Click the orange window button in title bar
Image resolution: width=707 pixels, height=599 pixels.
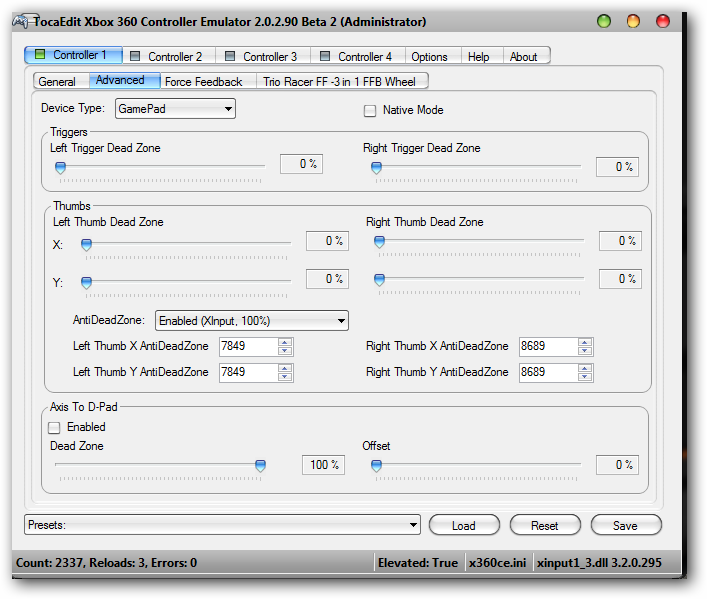tap(633, 21)
